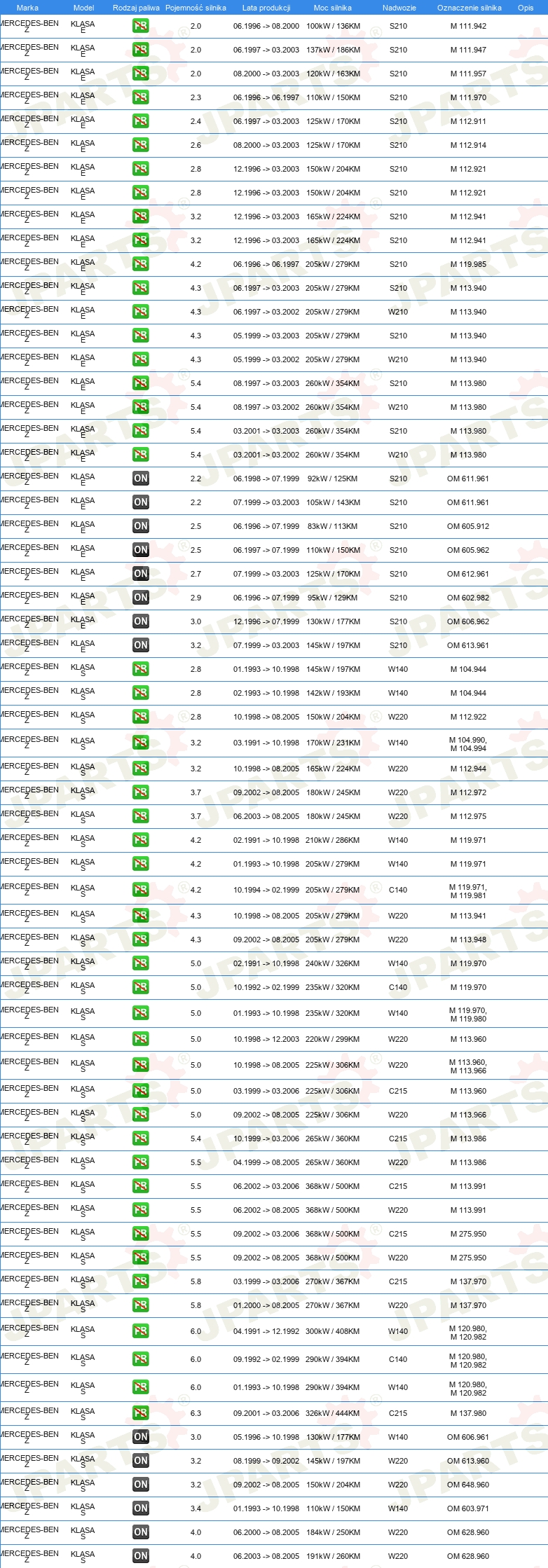This screenshot has height=1568, width=548.
Task: Select the PB fuel icon beside M 111.957
Action: click(x=141, y=74)
